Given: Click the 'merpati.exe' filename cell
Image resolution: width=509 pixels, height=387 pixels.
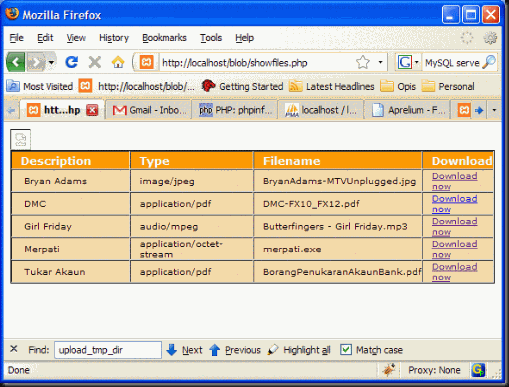Looking at the screenshot, I should click(338, 249).
